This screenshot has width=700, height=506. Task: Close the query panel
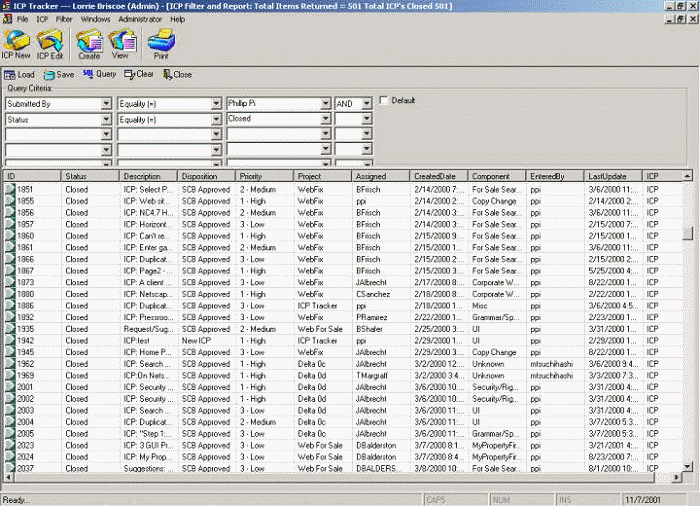pyautogui.click(x=177, y=75)
